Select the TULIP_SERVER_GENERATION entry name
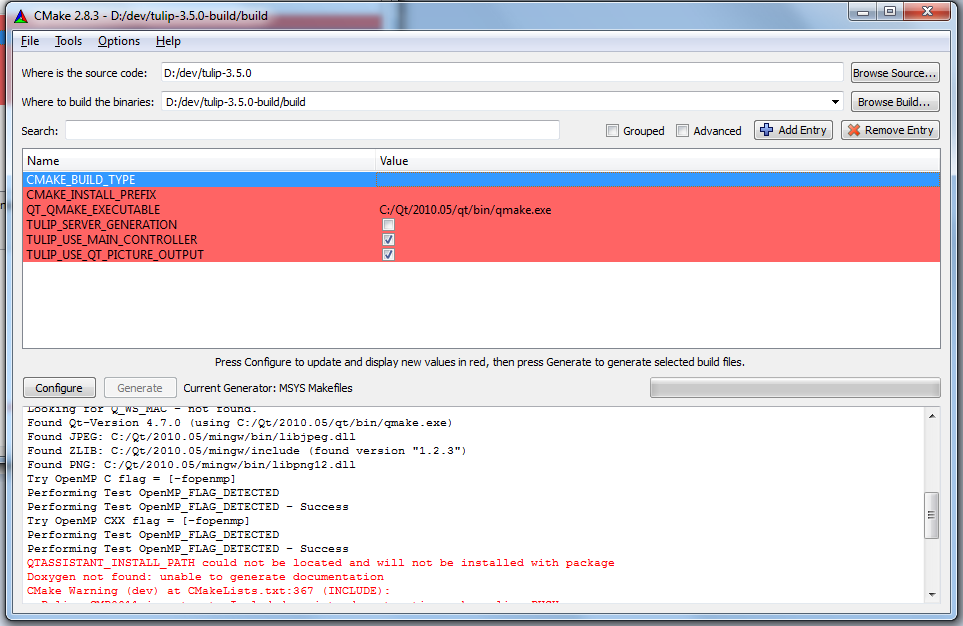The image size is (963, 626). tap(102, 225)
